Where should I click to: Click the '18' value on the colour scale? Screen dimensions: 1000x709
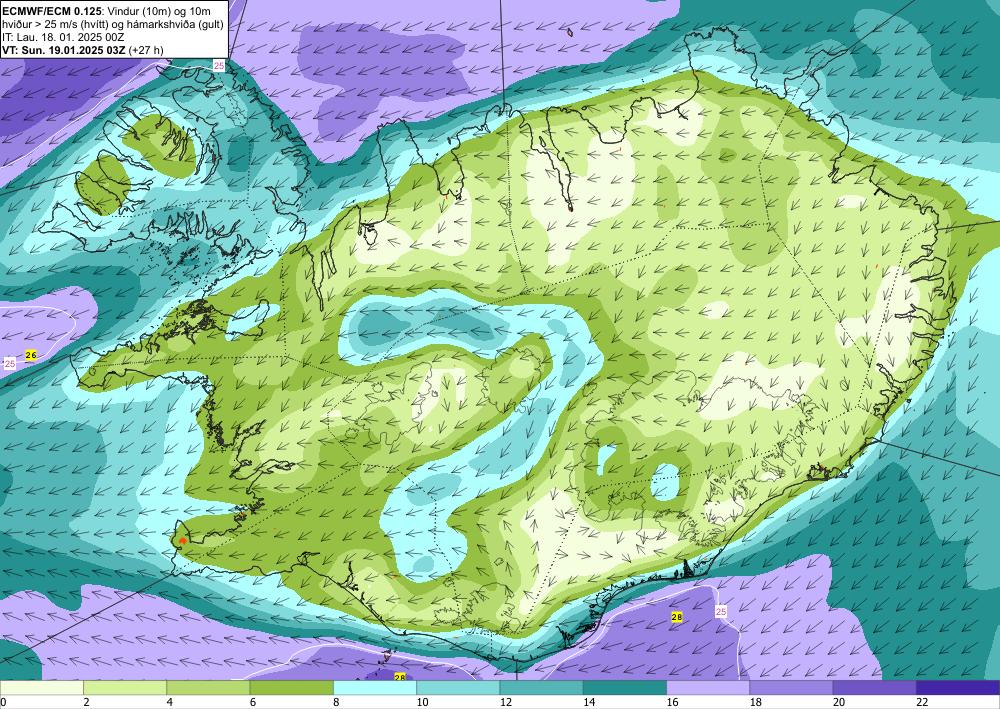coord(756,702)
